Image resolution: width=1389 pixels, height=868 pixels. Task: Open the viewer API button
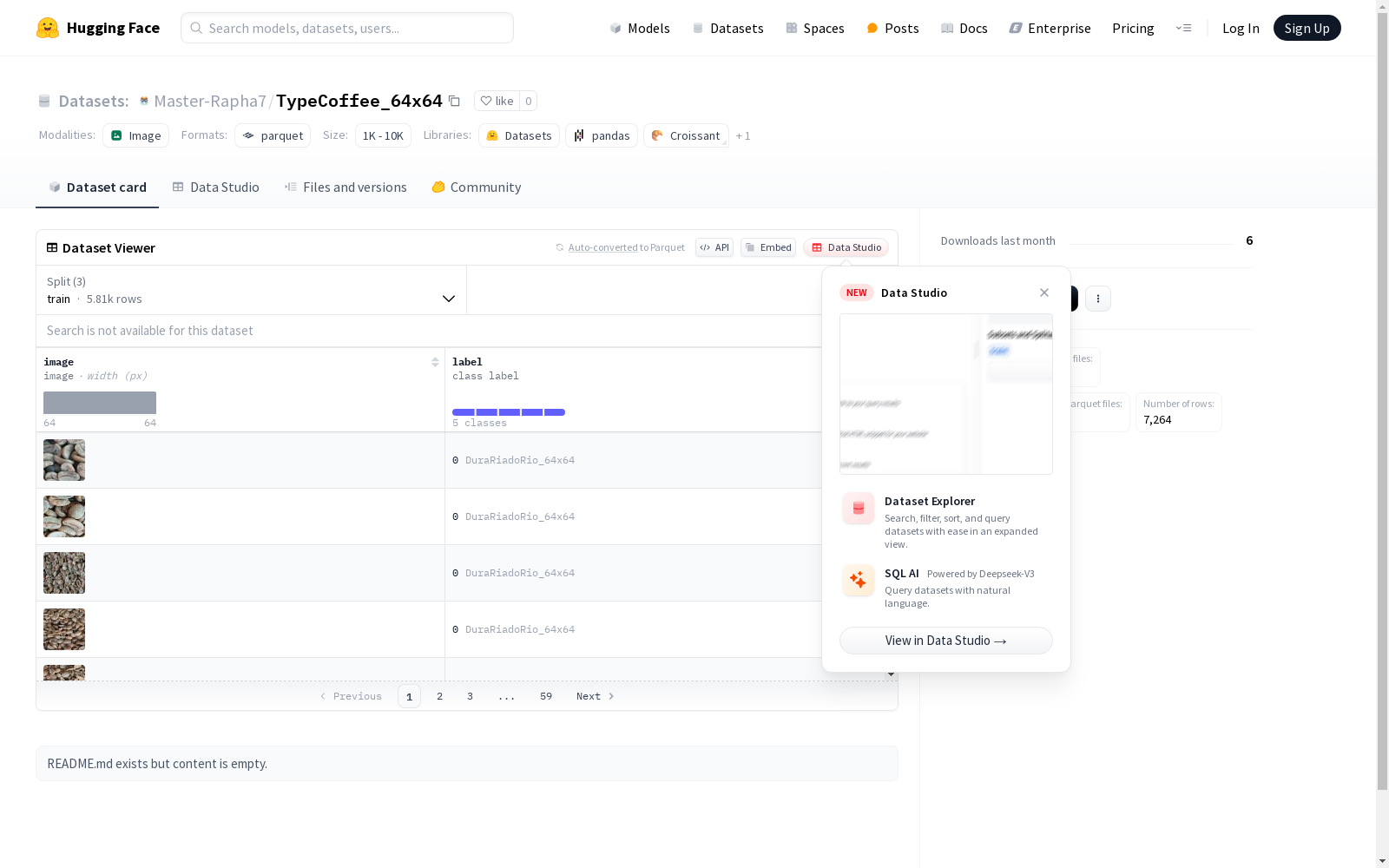pos(714,247)
